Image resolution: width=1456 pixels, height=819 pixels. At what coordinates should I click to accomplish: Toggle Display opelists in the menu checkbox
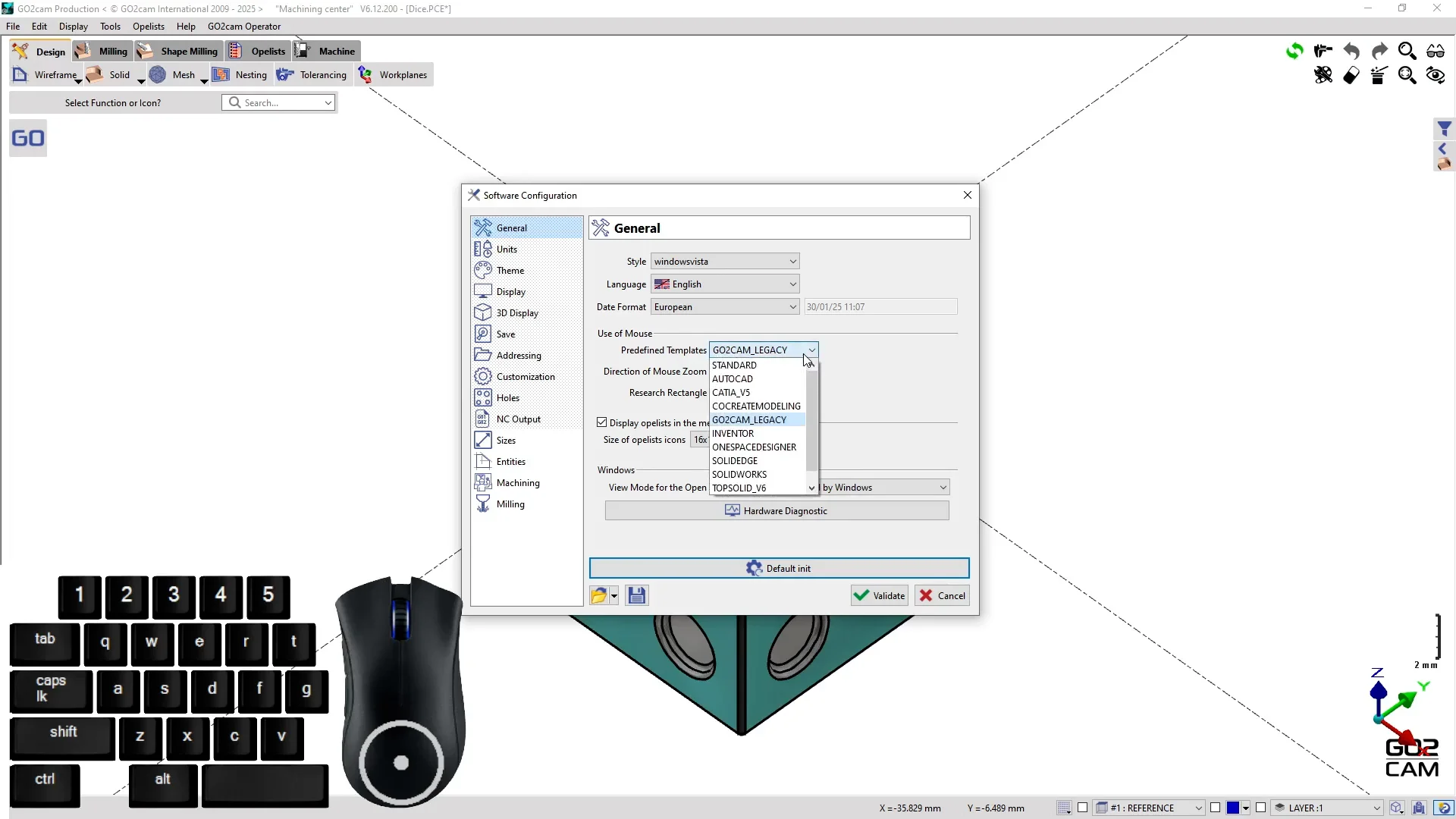point(602,422)
